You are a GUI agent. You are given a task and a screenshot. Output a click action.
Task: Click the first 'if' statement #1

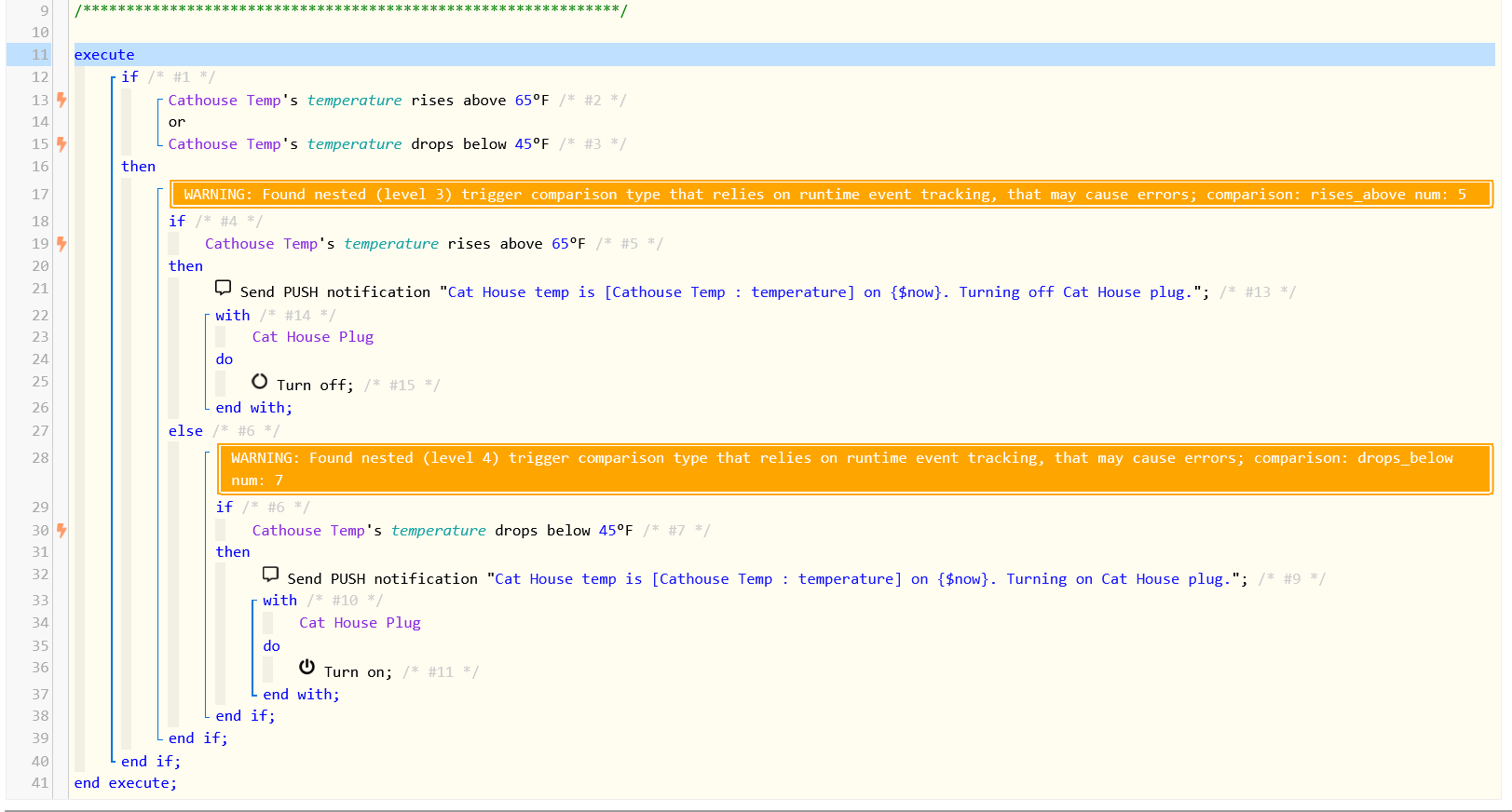129,77
